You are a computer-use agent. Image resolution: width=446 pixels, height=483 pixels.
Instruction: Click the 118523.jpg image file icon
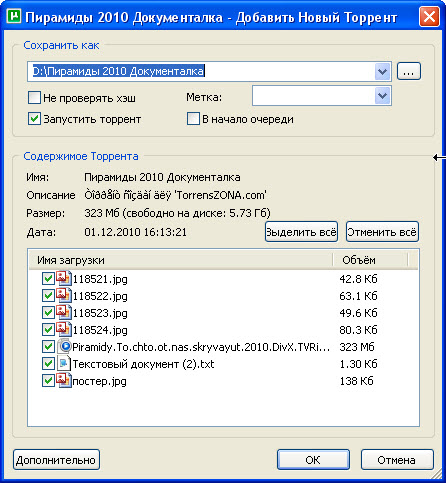[64, 313]
